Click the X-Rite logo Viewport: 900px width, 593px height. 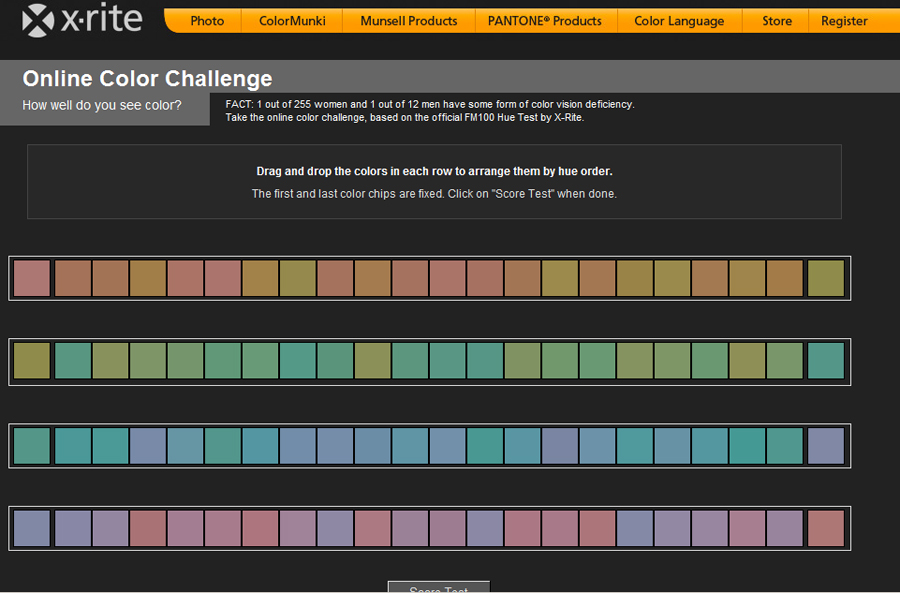point(82,19)
